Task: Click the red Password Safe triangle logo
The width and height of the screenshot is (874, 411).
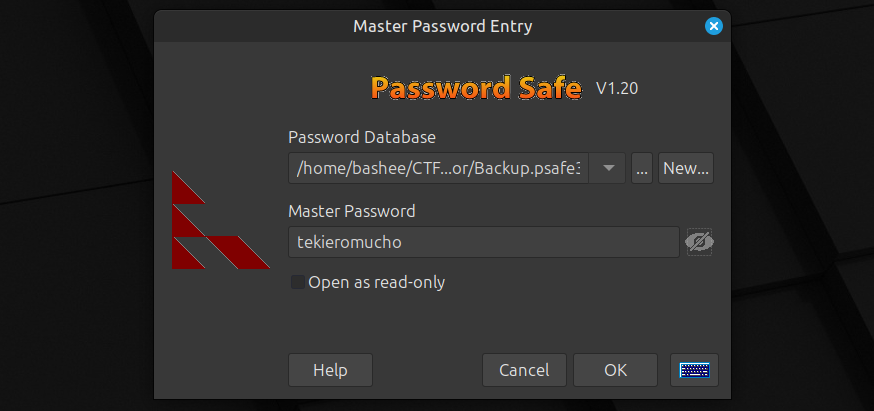Action: tap(221, 220)
